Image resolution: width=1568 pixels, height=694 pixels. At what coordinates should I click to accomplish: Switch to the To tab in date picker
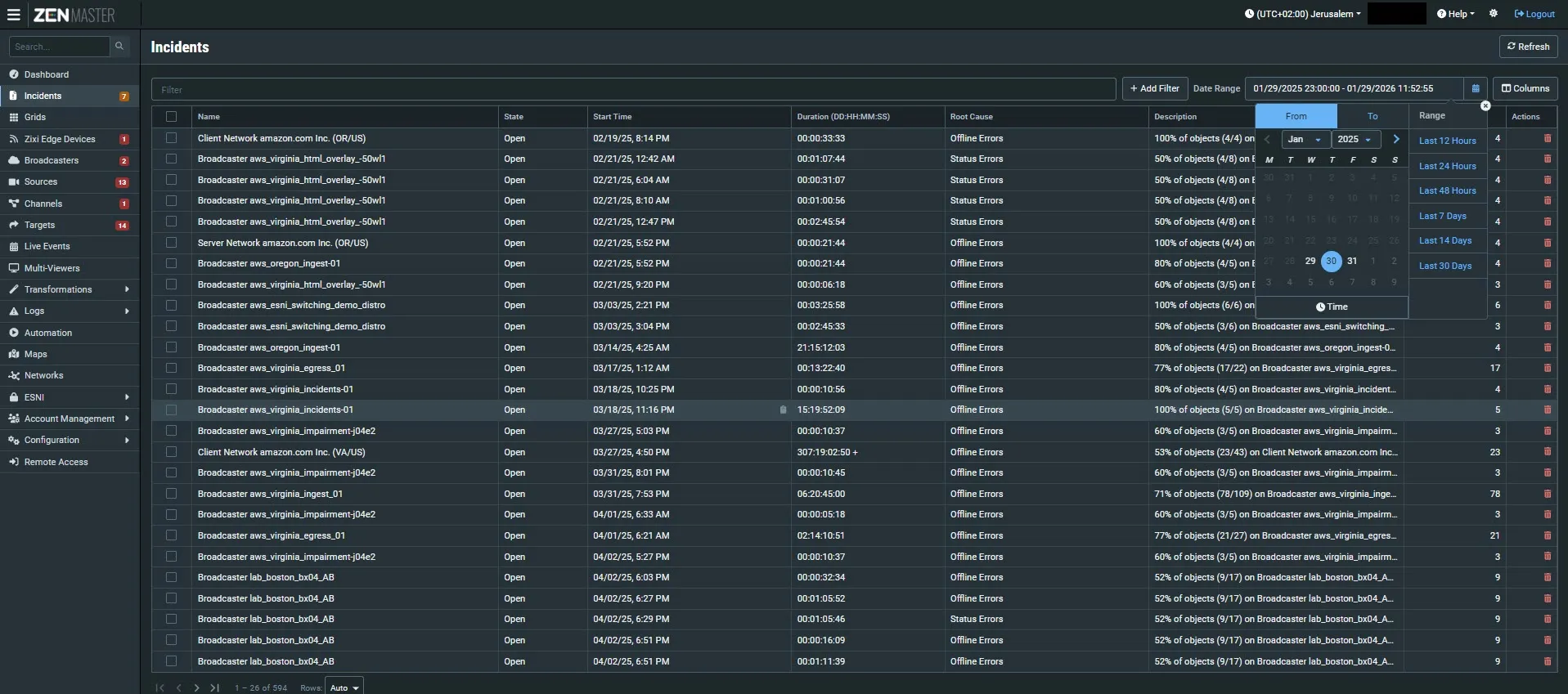[1373, 116]
